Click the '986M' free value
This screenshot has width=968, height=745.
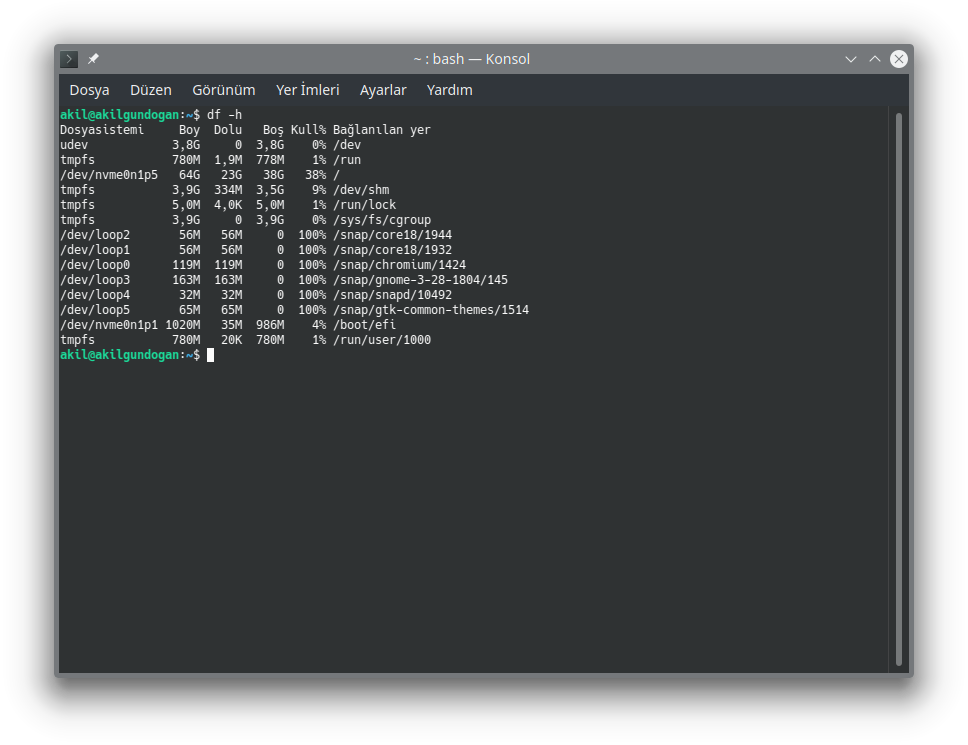(x=270, y=325)
